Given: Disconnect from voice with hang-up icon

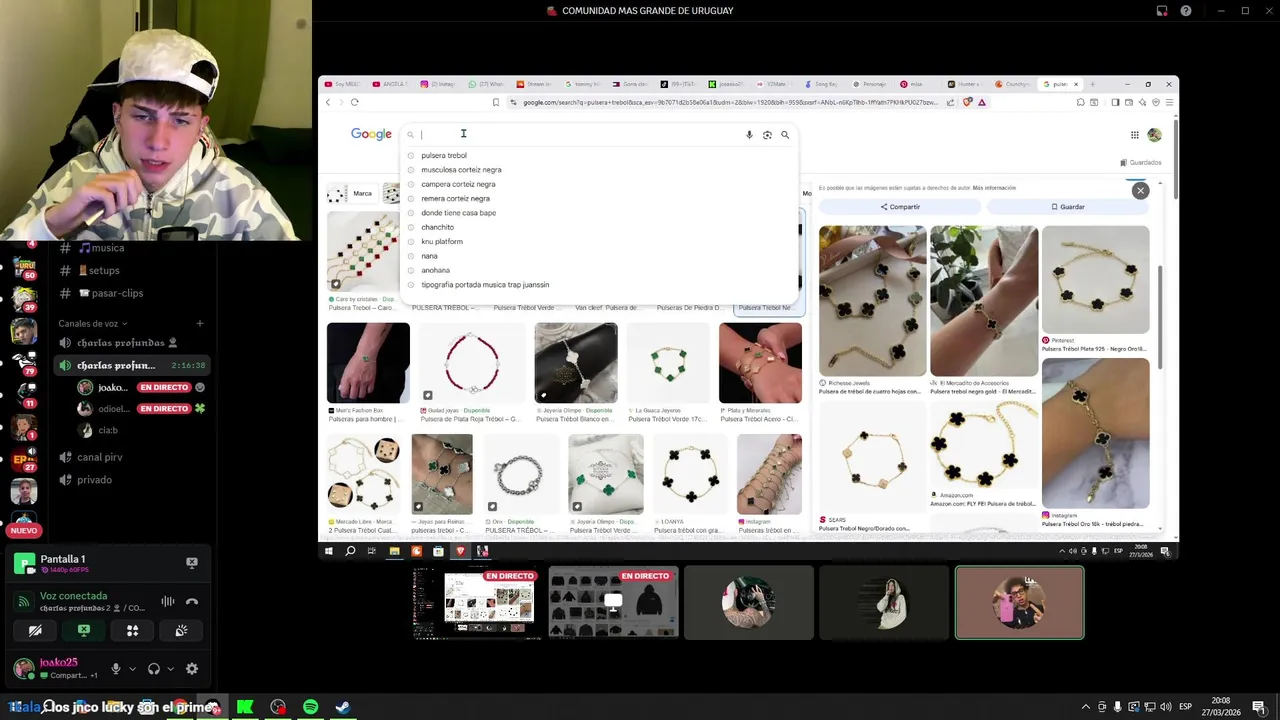Looking at the screenshot, I should 192,602.
